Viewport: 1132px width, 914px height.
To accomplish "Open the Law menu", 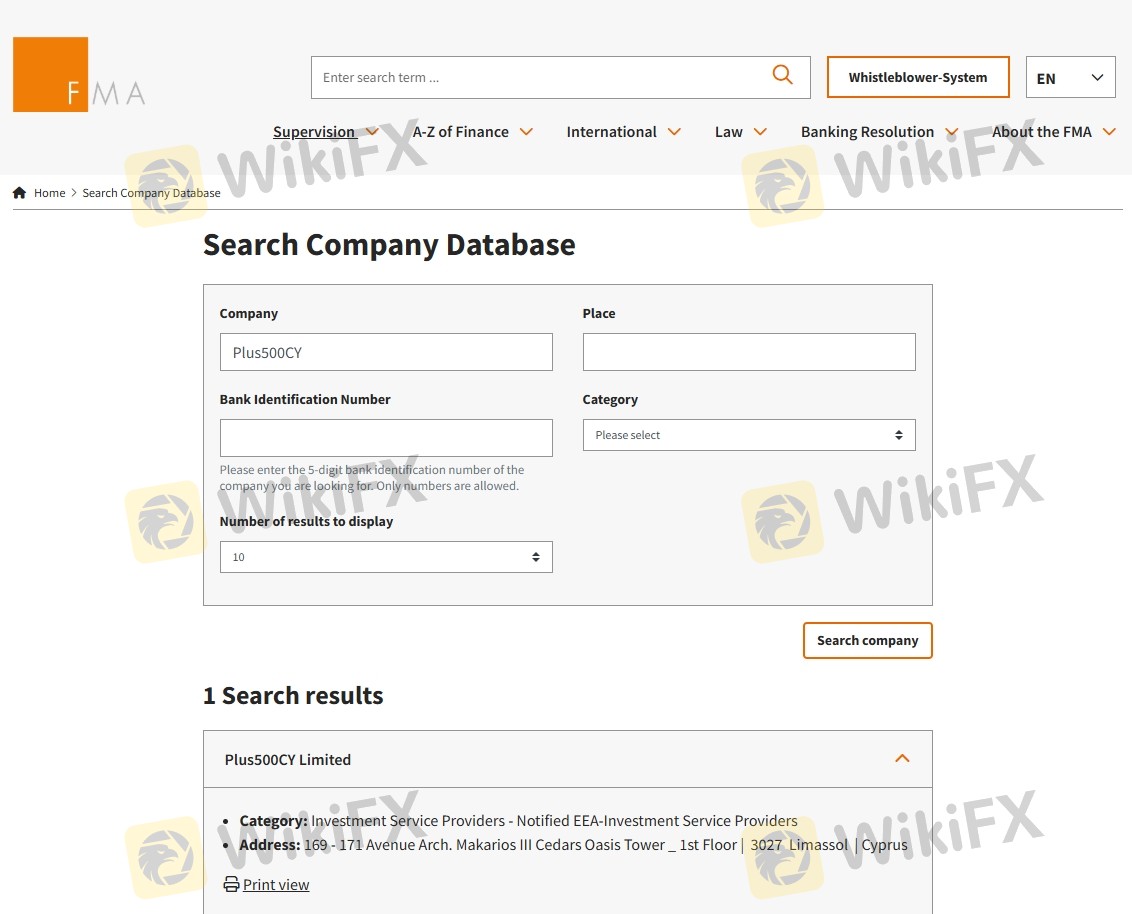I will (728, 132).
